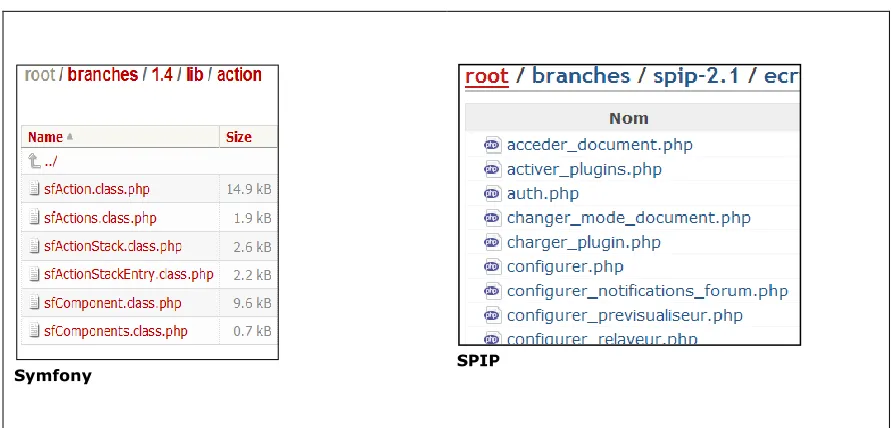This screenshot has width=894, height=428.
Task: Click php icon beside configurer_notifications_forum.php
Action: click(492, 291)
